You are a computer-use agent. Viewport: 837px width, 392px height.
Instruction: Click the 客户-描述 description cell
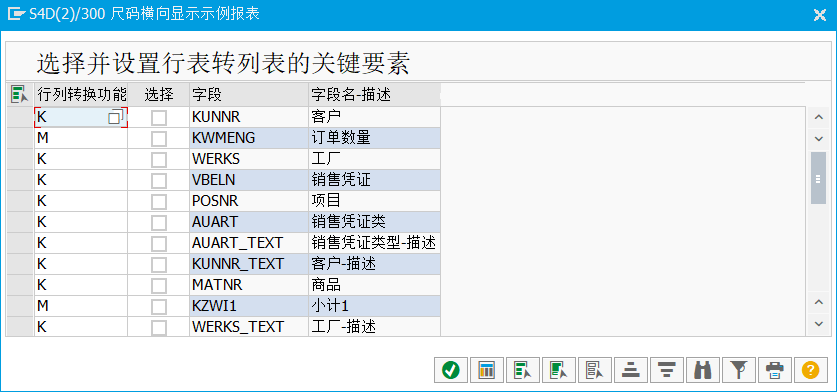(374, 264)
